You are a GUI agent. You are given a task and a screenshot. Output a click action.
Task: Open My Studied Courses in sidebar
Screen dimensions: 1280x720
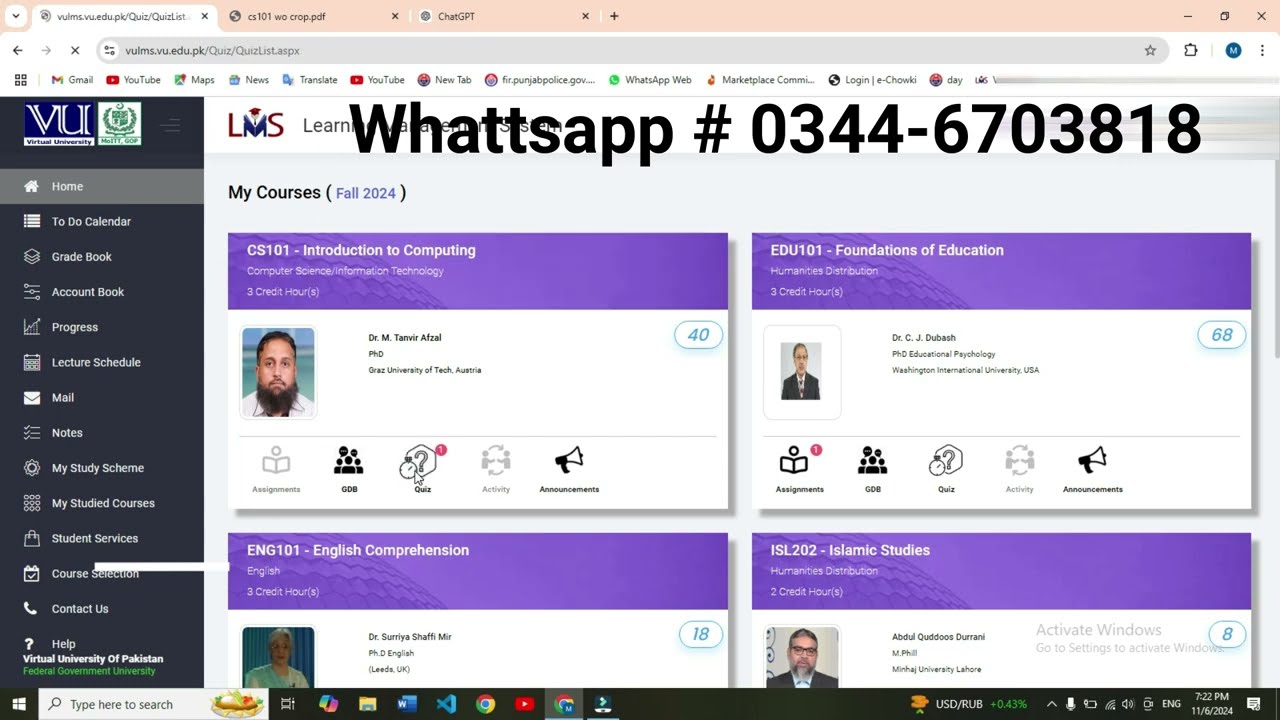click(x=102, y=503)
